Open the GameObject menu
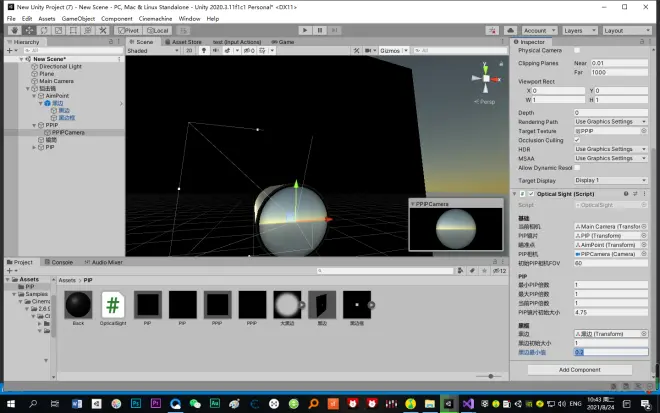660x413 pixels. (79, 18)
